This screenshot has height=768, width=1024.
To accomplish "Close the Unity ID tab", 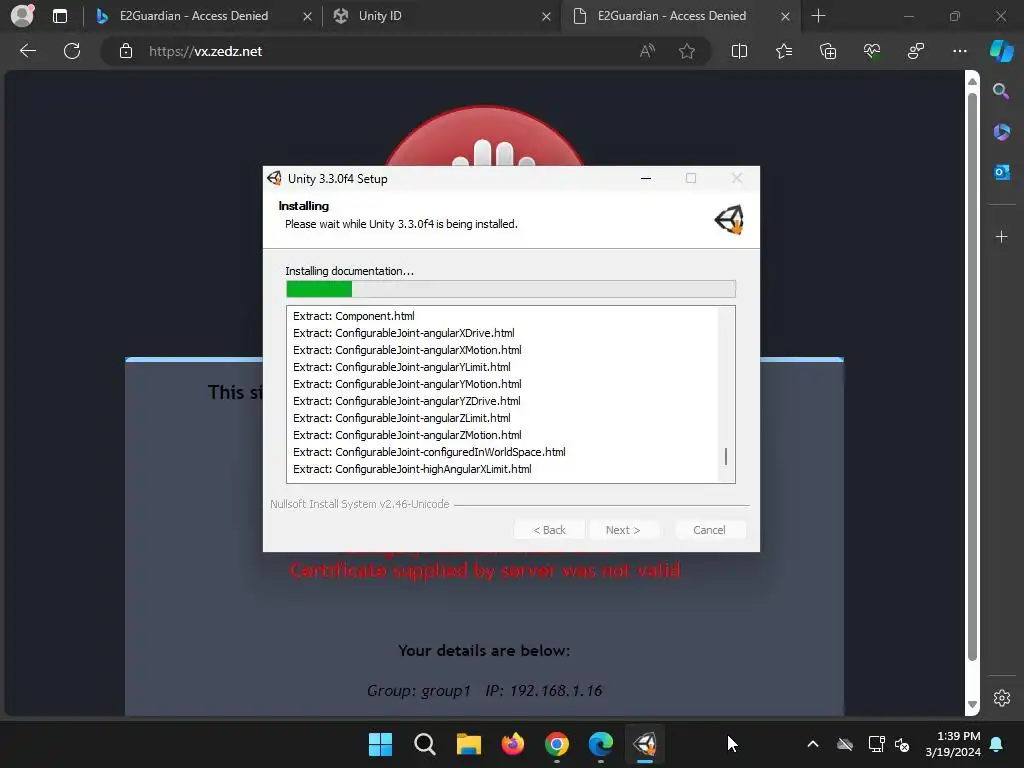I will coord(546,16).
